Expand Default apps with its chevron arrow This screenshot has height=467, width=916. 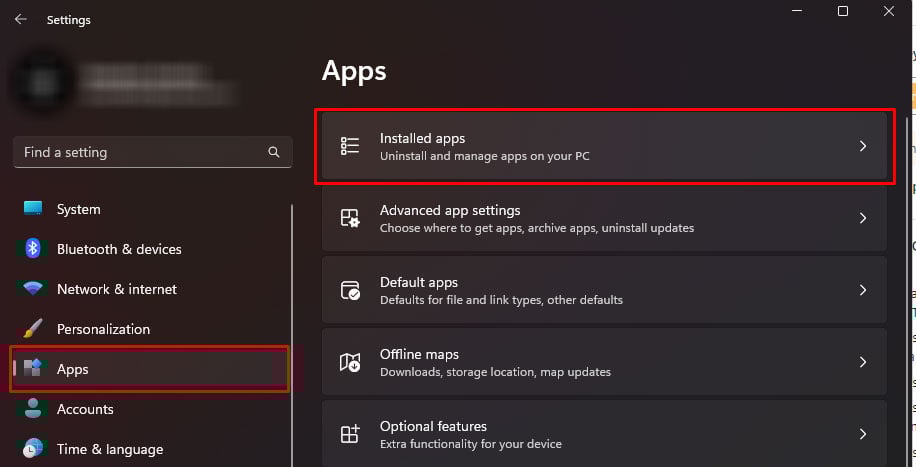coord(863,290)
